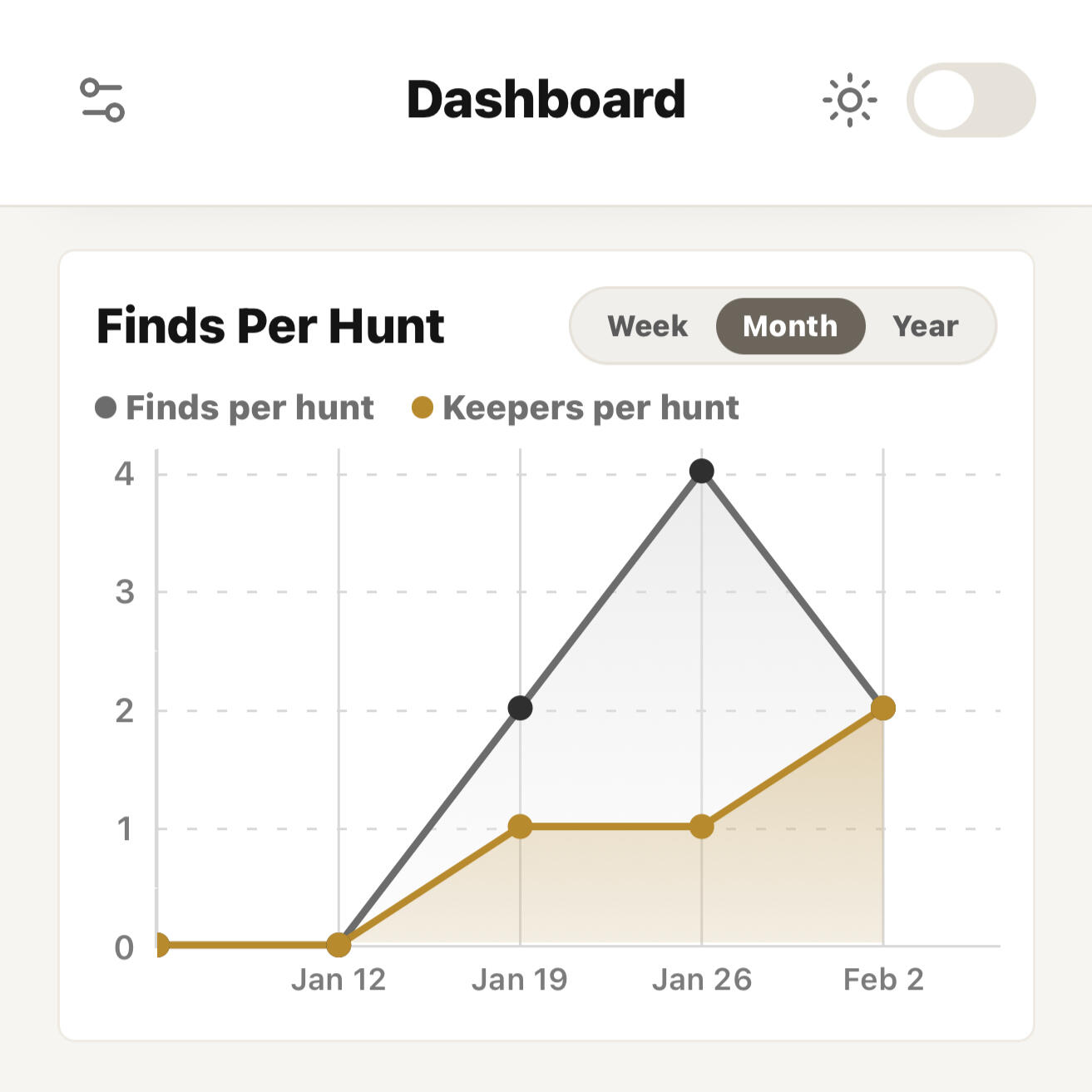Screen dimensions: 1092x1092
Task: Click the Jan 26 x-axis label
Action: [x=702, y=980]
